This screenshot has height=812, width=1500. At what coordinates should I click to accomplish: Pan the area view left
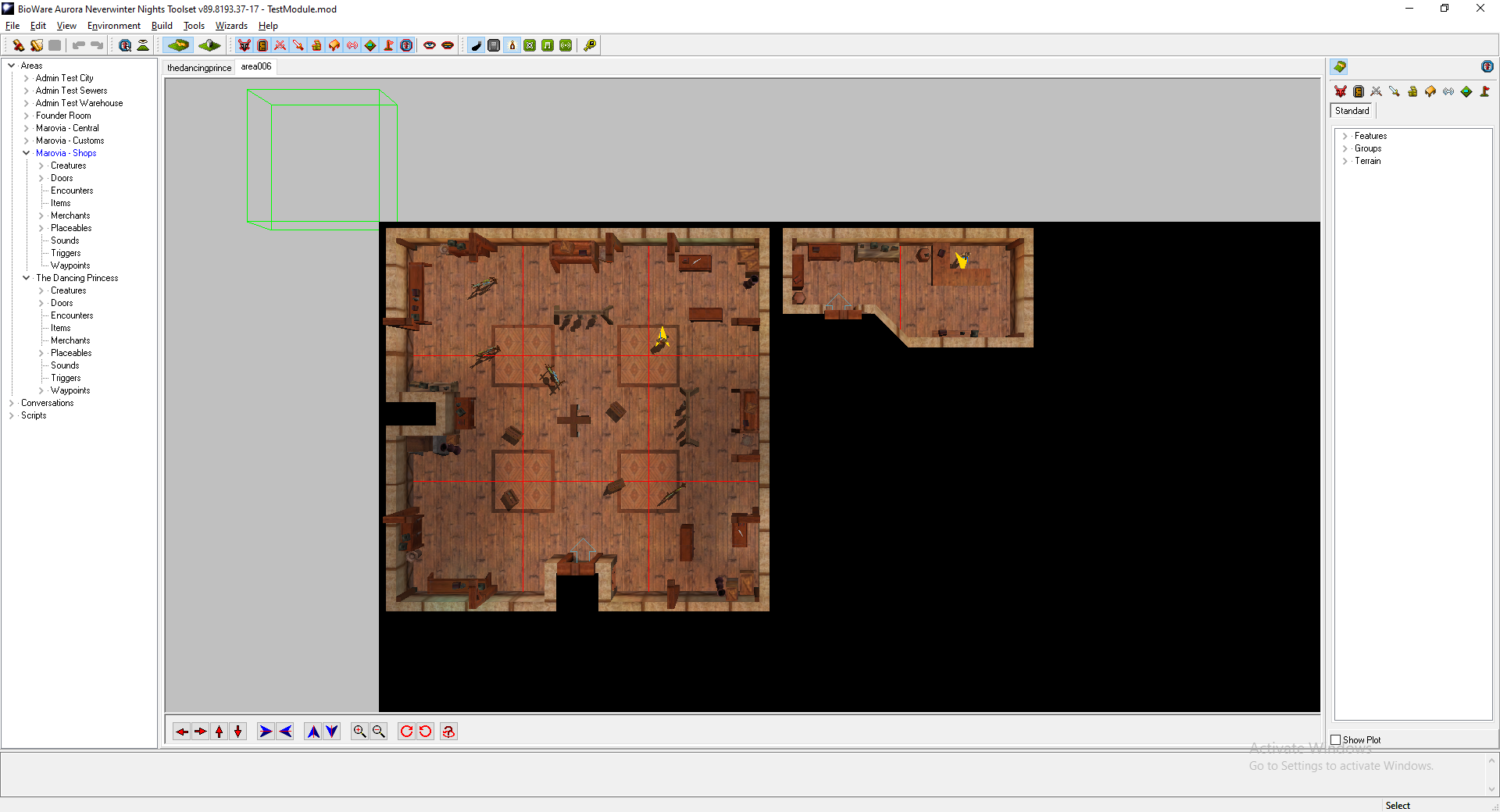pos(182,732)
